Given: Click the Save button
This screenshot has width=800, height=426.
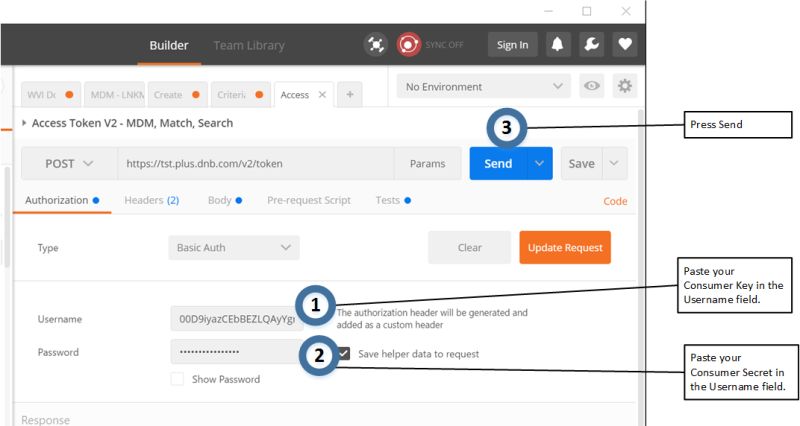Looking at the screenshot, I should [x=582, y=164].
